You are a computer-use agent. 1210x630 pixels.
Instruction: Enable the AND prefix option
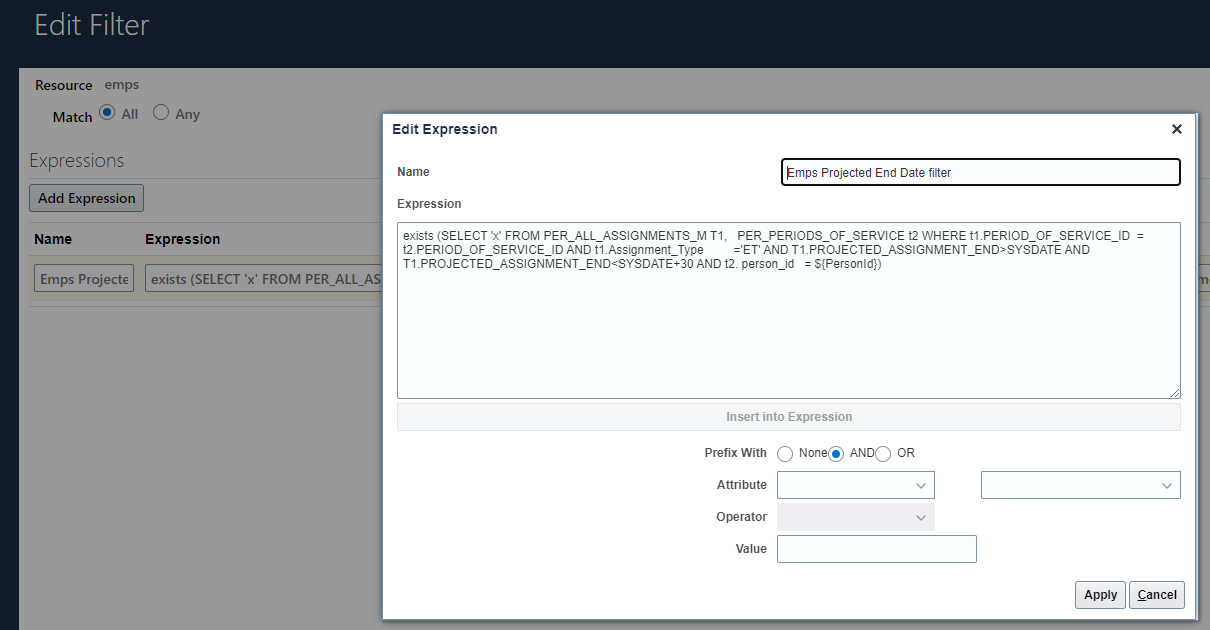[836, 453]
